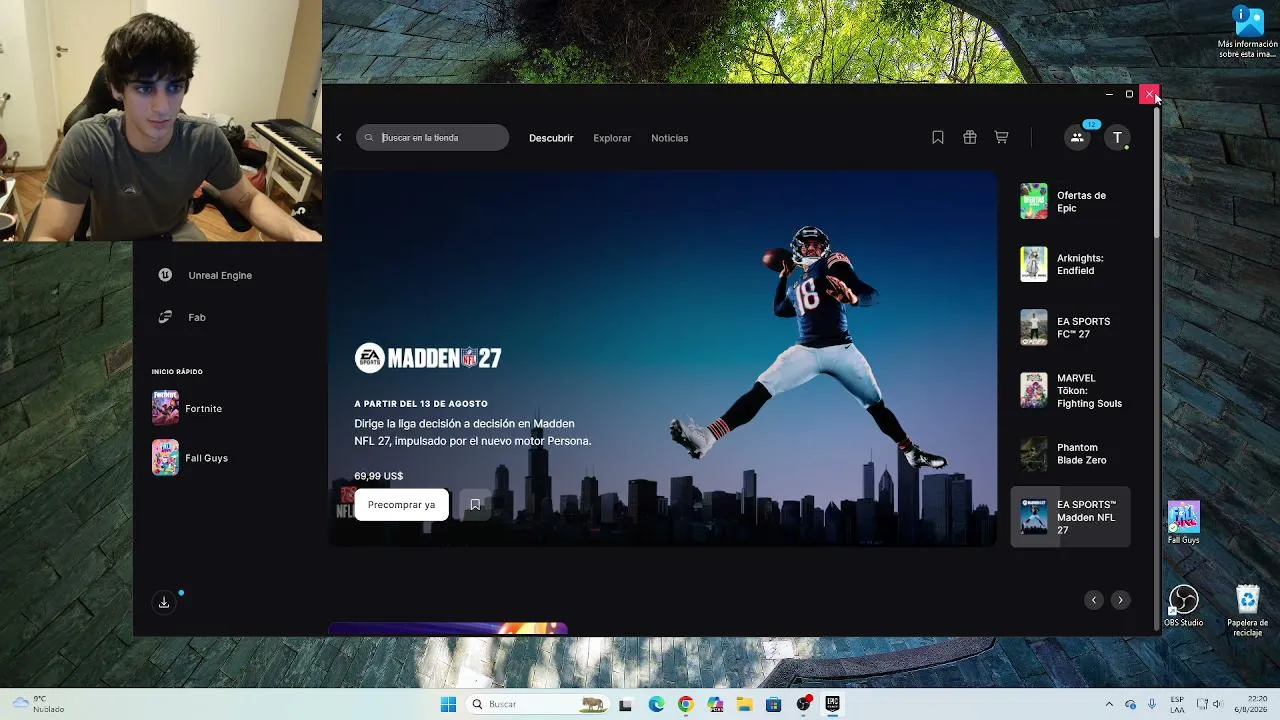Click the Buscar en la tienda field
Screen dimensions: 1280x720
pyautogui.click(x=433, y=138)
